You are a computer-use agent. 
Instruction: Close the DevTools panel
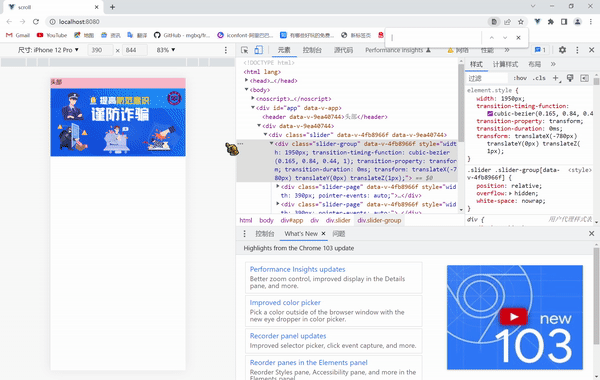pyautogui.click(x=591, y=50)
